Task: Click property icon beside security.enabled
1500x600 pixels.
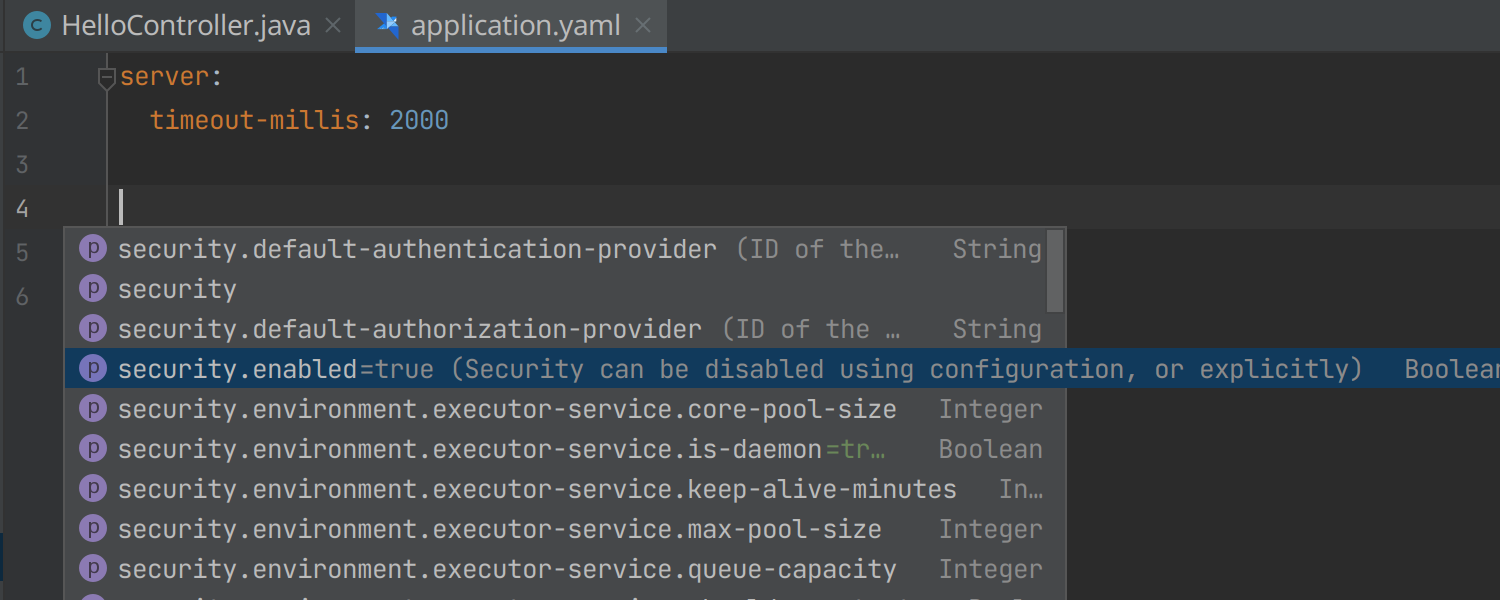Action: [93, 369]
